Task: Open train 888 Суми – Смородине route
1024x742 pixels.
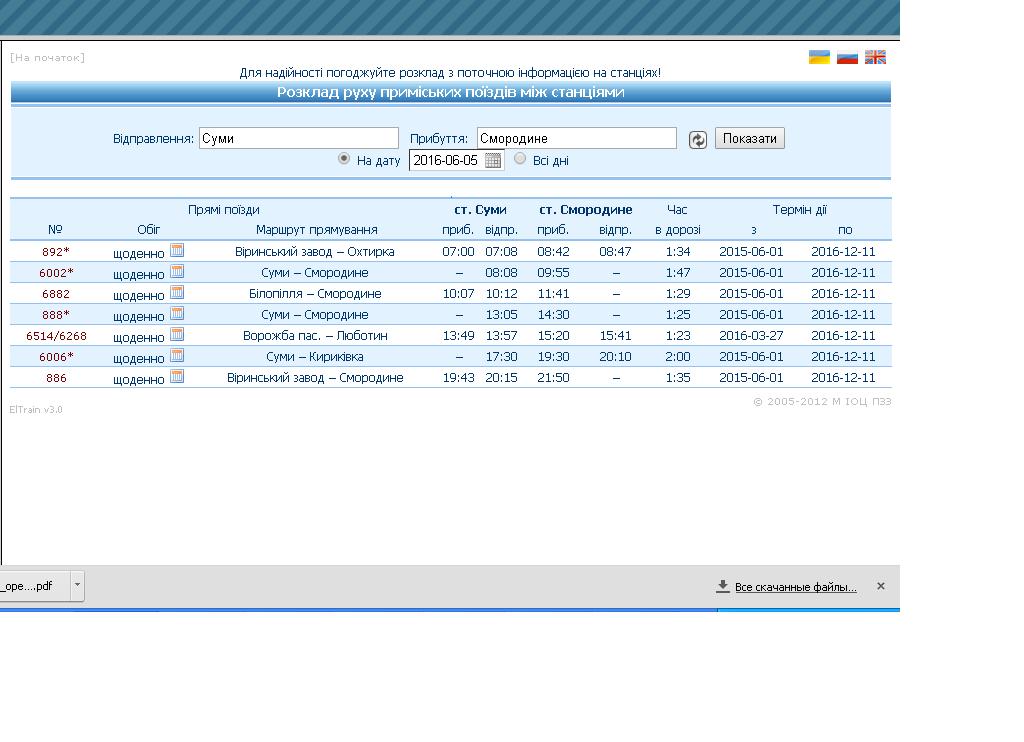Action: point(314,315)
